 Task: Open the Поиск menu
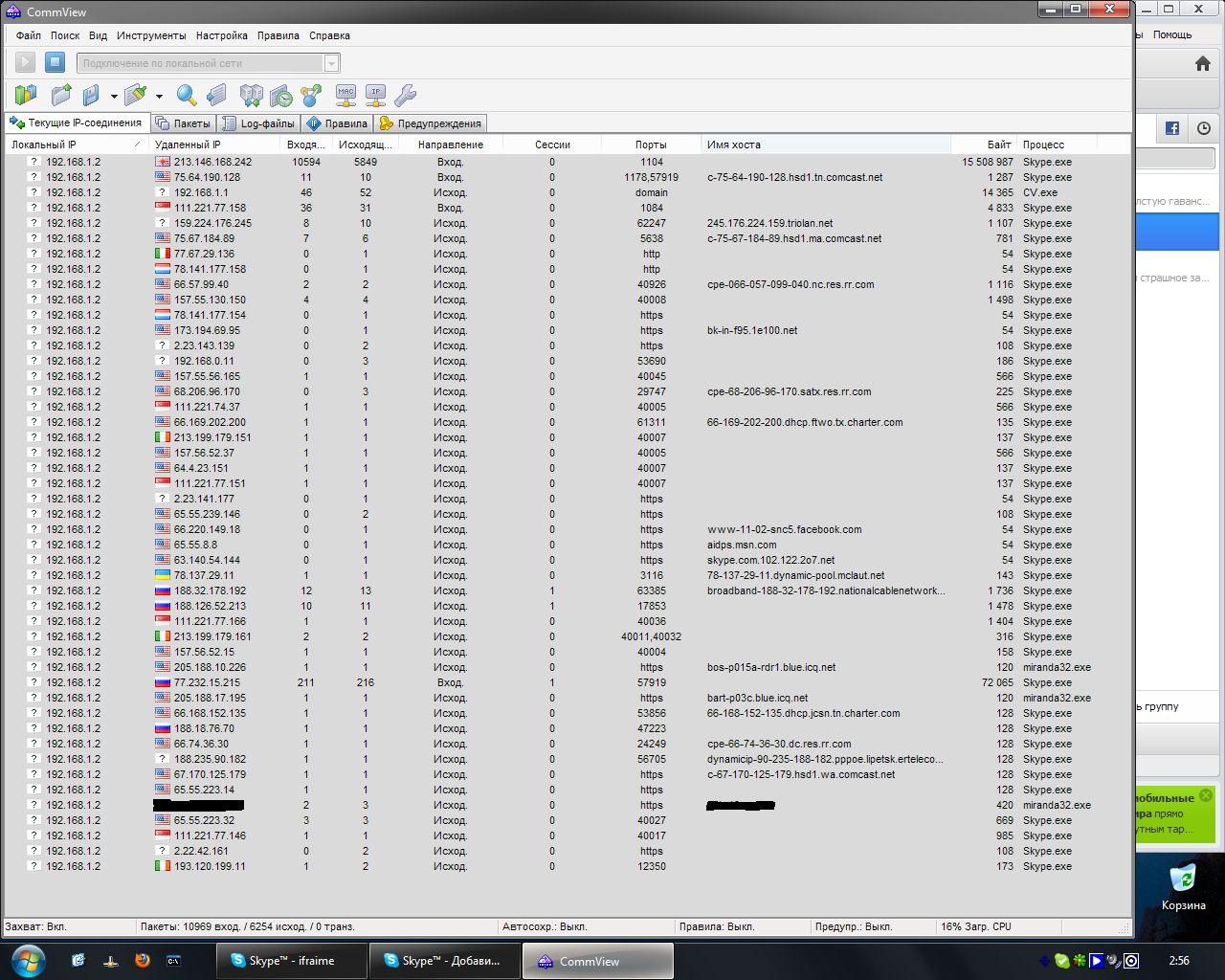point(65,35)
